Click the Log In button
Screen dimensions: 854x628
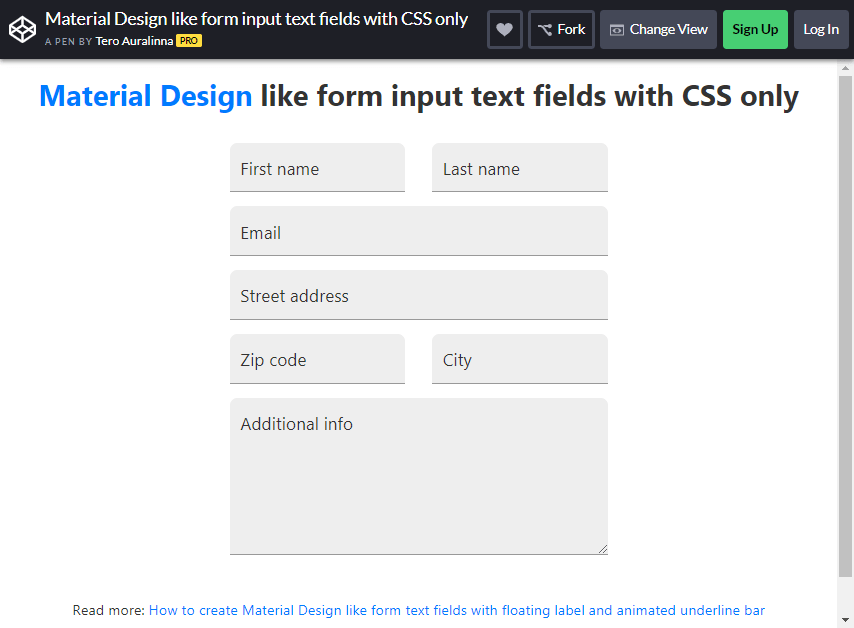tap(821, 29)
